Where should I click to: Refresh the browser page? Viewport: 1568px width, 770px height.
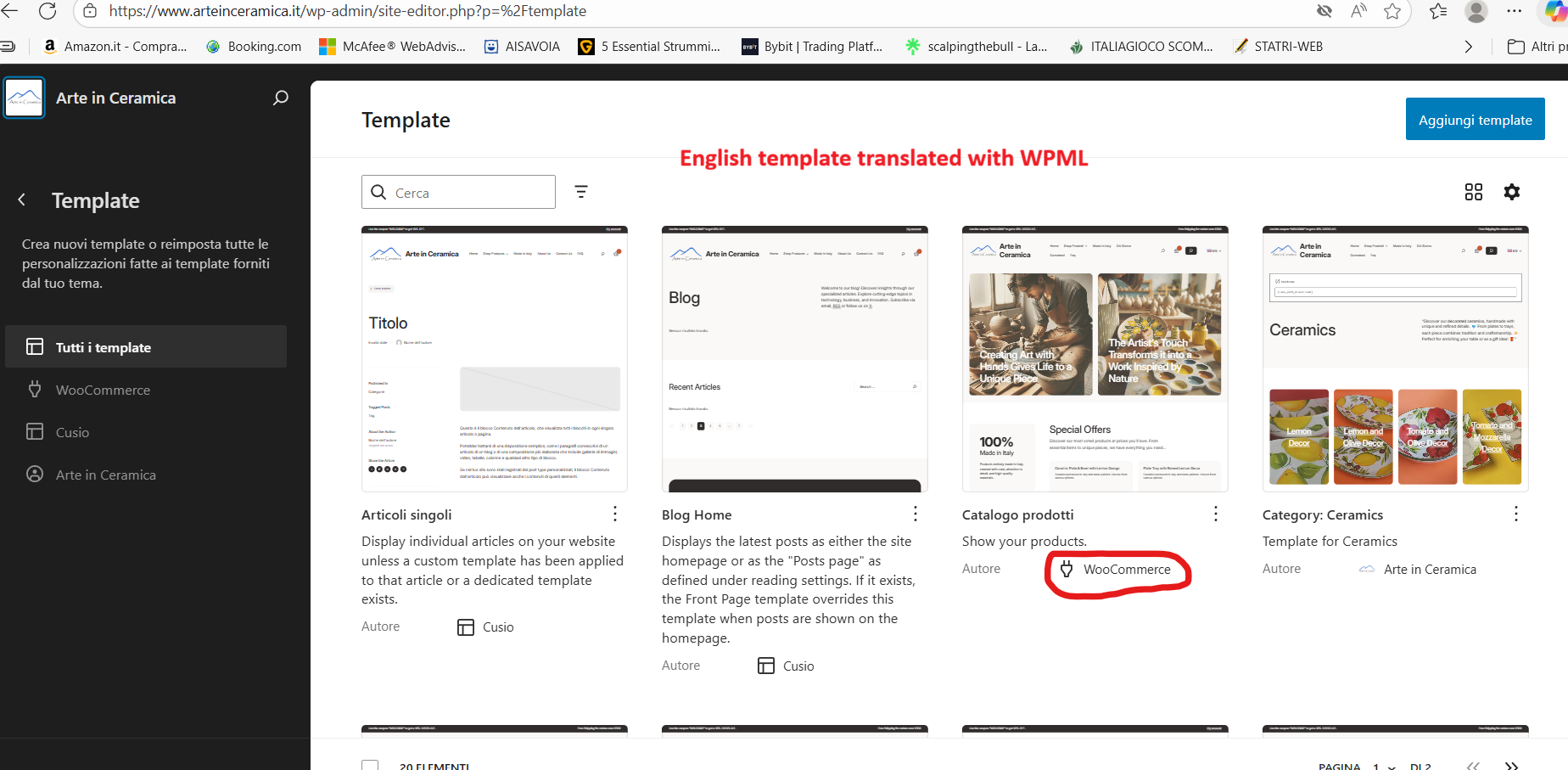click(48, 11)
